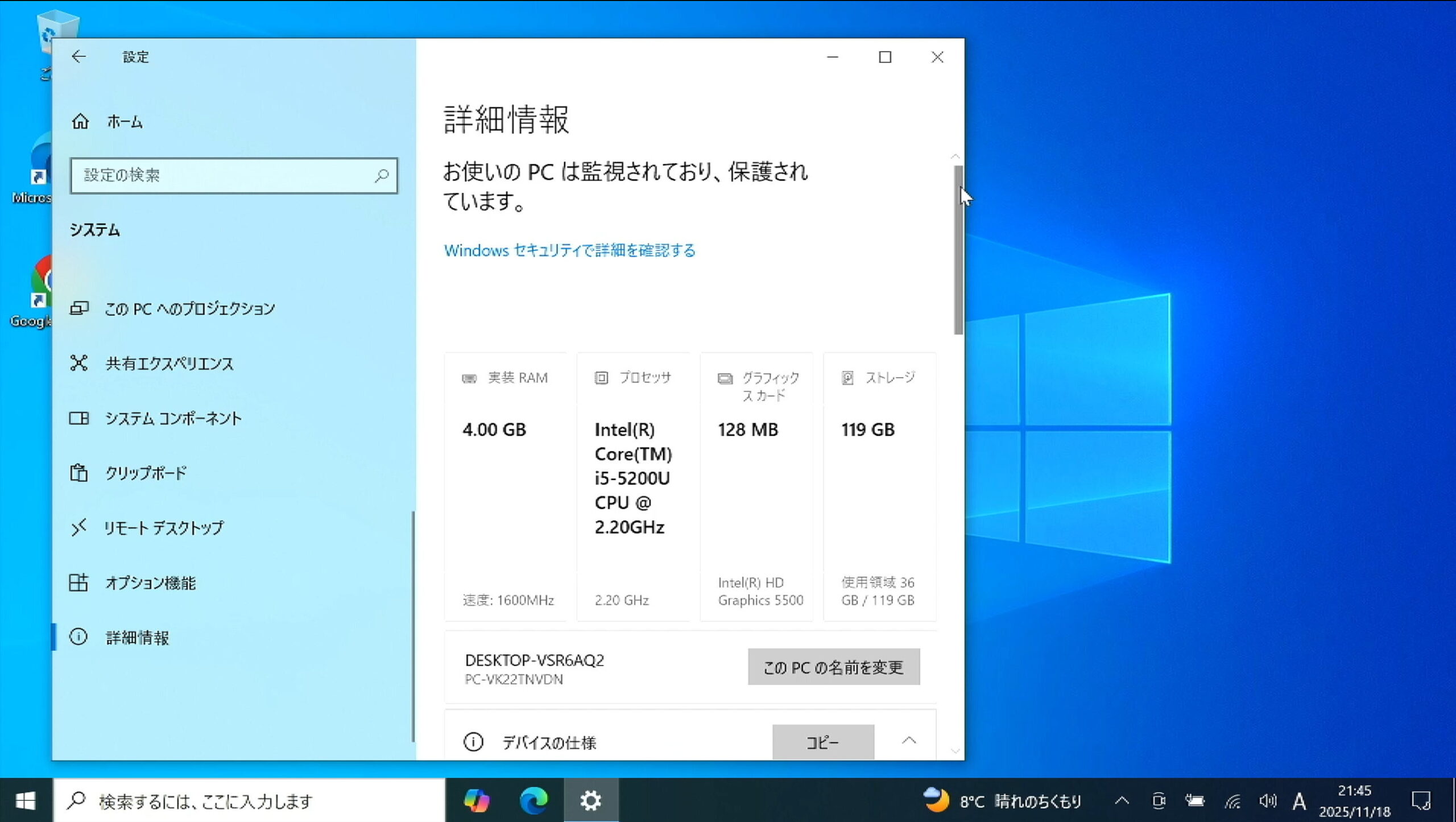The image size is (1456, 822).
Task: Click the search magnifier in settings search
Action: coord(382,175)
